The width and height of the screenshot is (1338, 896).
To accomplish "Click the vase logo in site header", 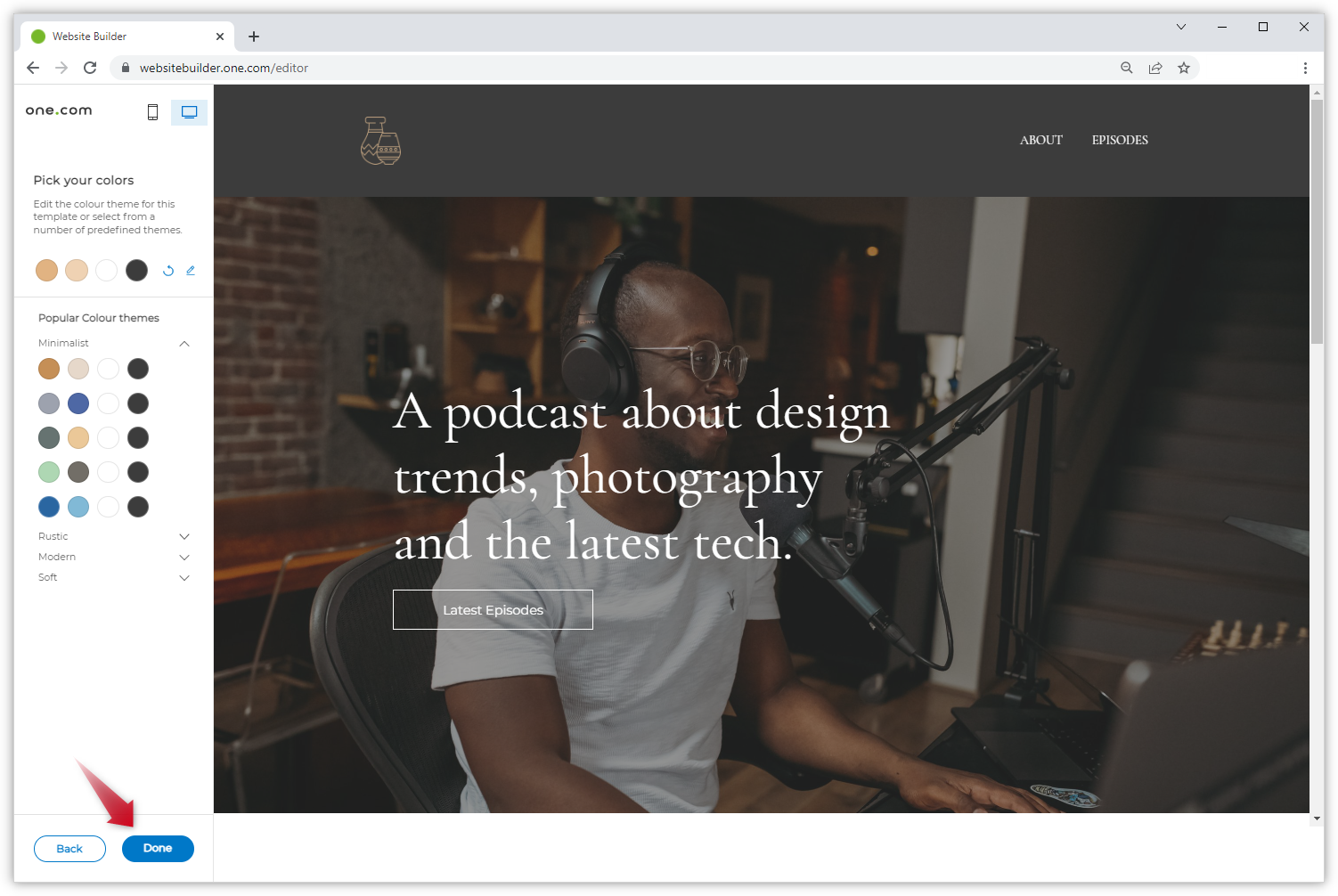I will (380, 141).
